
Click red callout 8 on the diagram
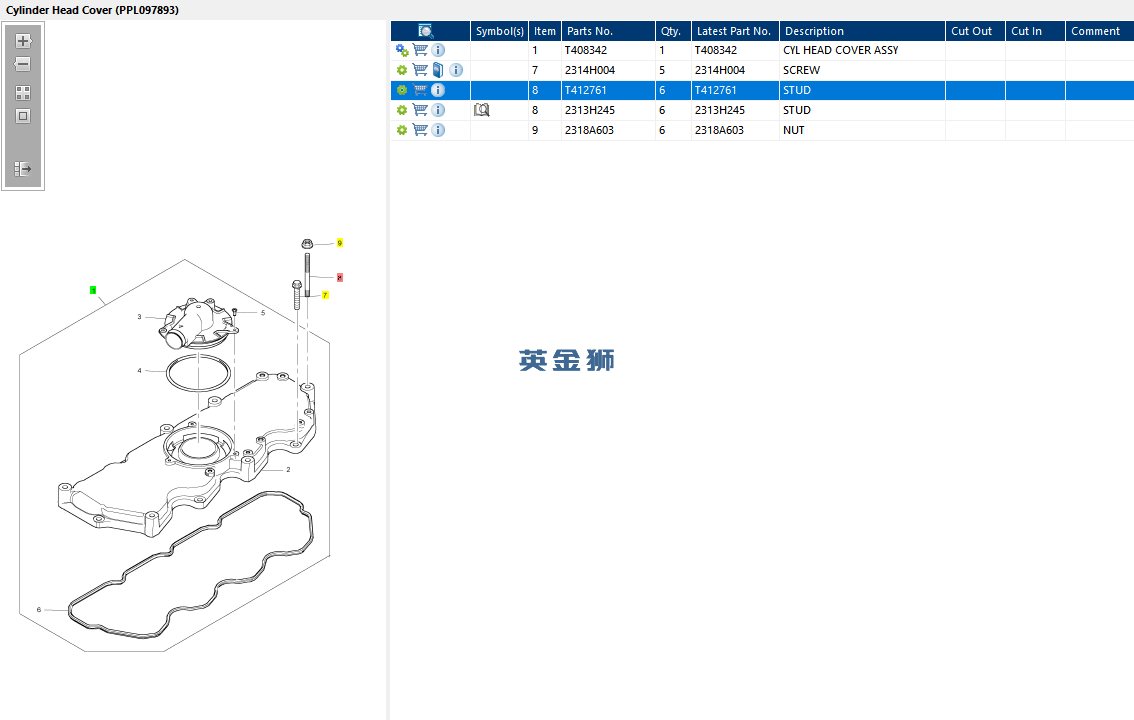point(340,278)
